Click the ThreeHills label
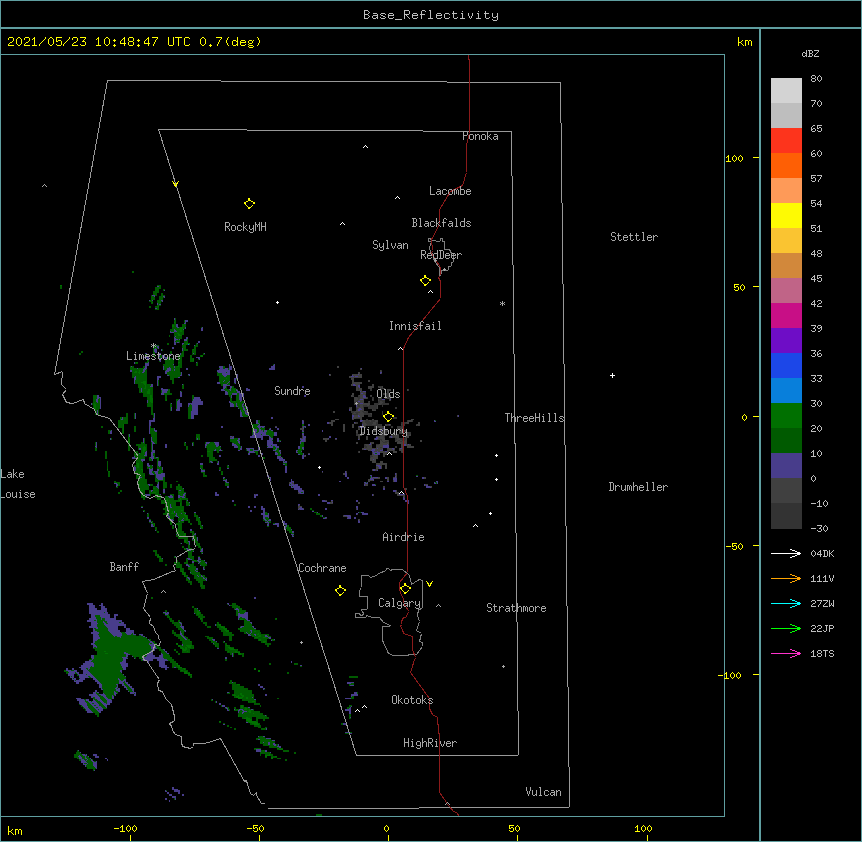The image size is (862, 842). [x=534, y=418]
